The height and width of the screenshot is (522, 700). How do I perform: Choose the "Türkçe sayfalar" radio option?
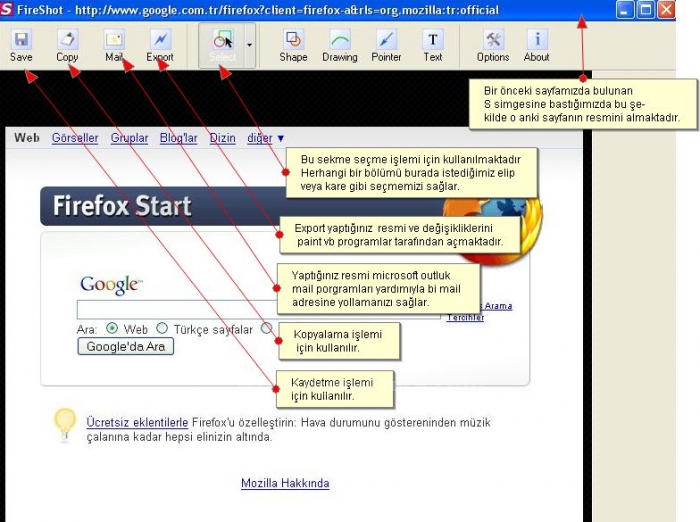[x=162, y=328]
